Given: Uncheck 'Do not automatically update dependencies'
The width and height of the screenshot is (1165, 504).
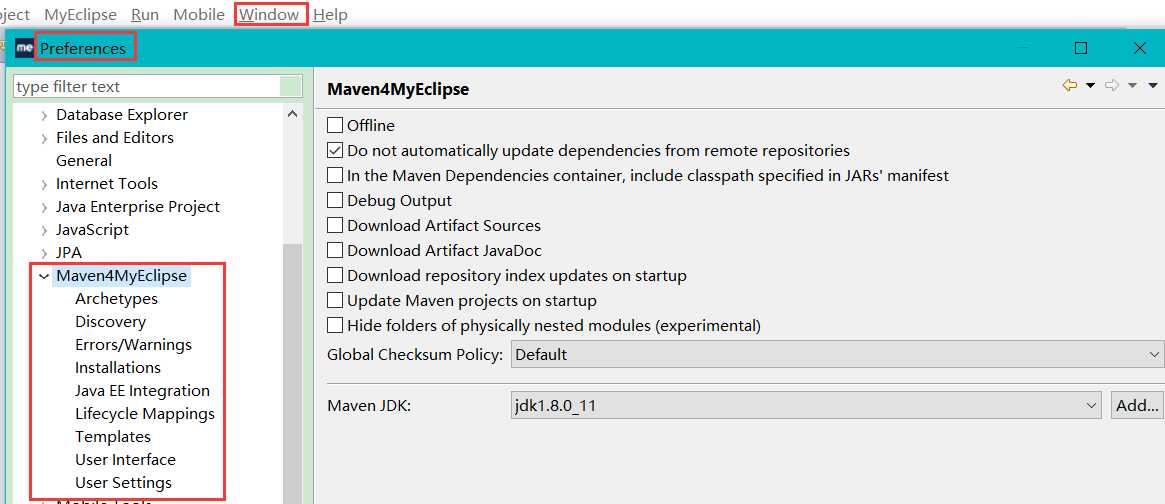Looking at the screenshot, I should [x=335, y=151].
